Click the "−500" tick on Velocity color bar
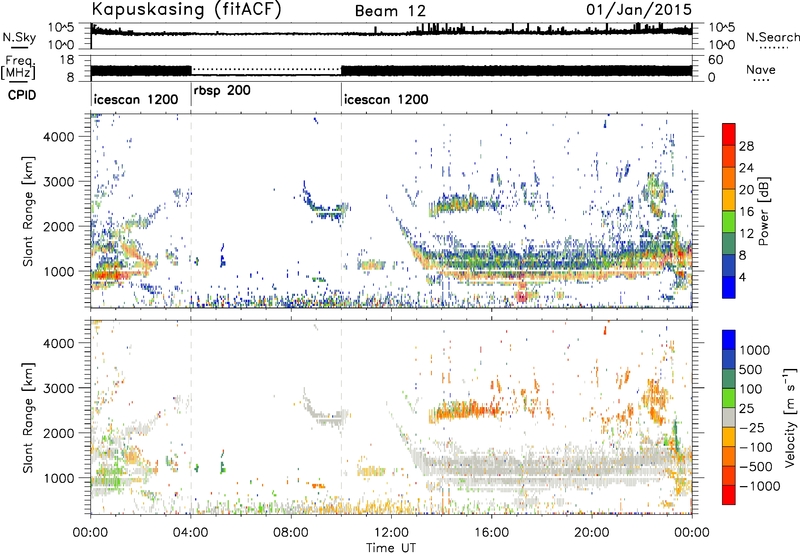This screenshot has height=554, width=800. [756, 467]
